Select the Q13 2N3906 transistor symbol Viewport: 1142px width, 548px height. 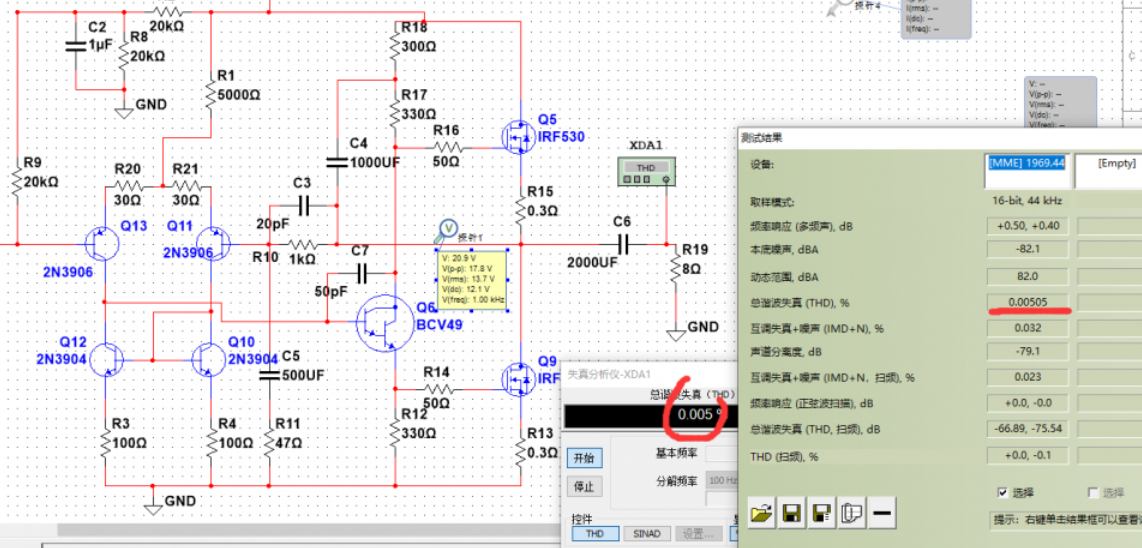pos(100,243)
